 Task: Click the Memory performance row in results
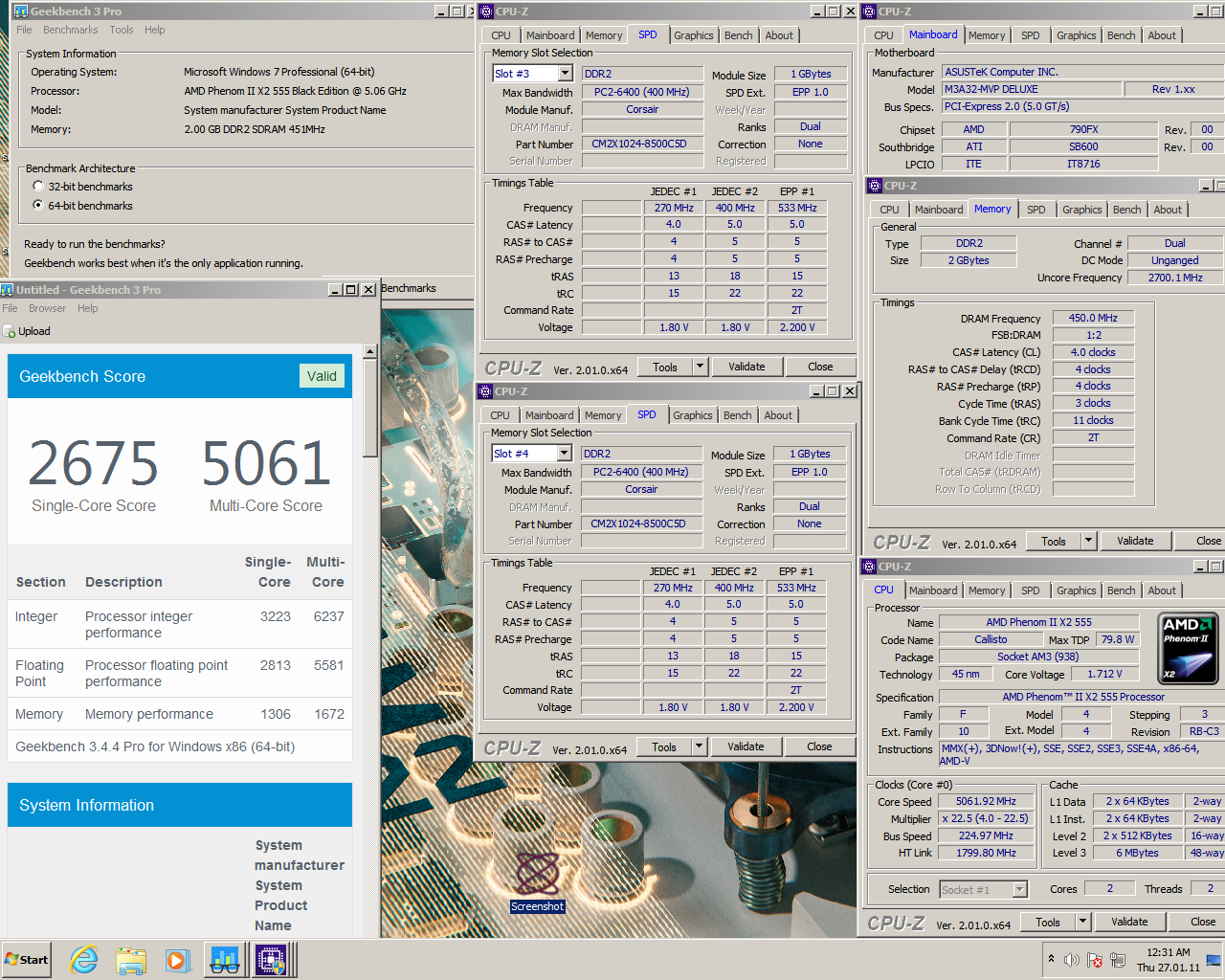coord(180,714)
